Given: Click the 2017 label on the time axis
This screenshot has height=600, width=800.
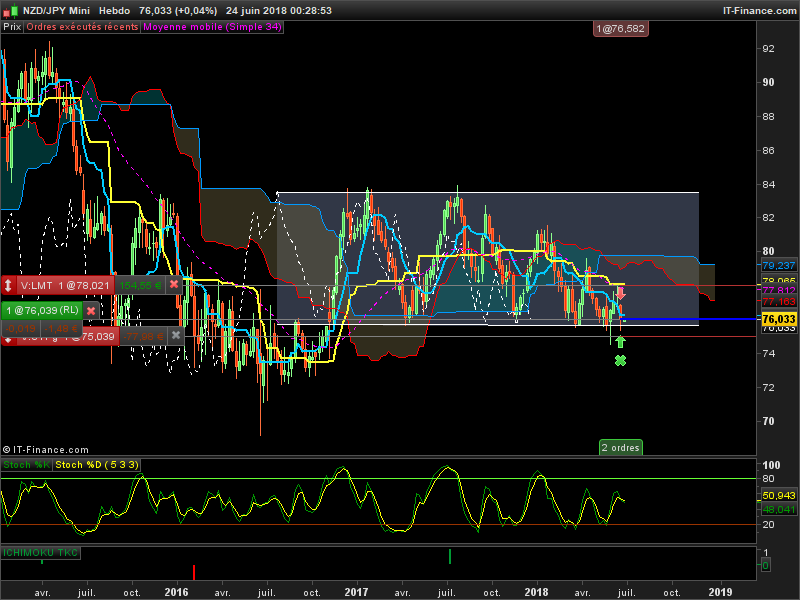Looking at the screenshot, I should pyautogui.click(x=356, y=592).
